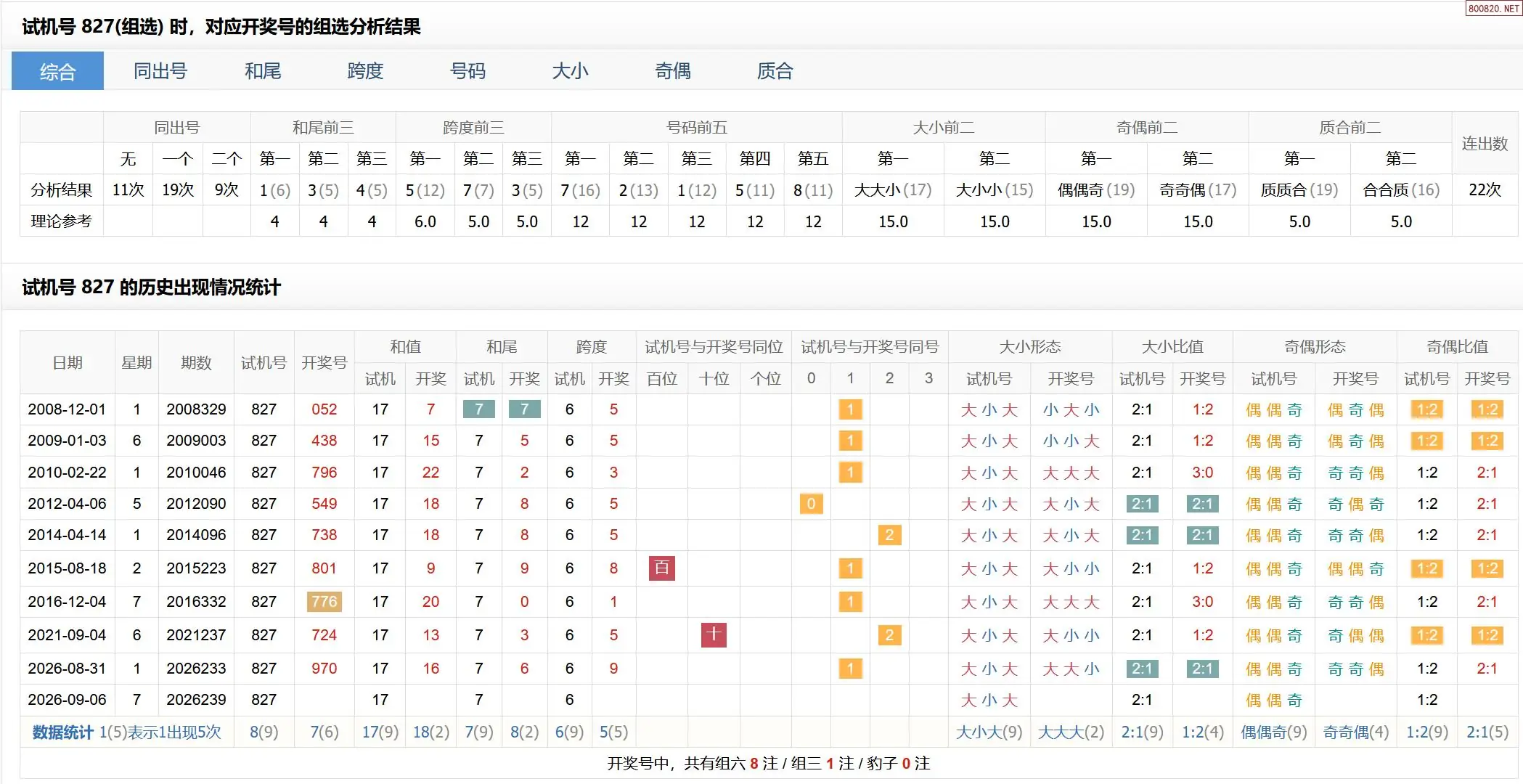Click period number 2026239
This screenshot has width=1523, height=784.
click(x=196, y=700)
